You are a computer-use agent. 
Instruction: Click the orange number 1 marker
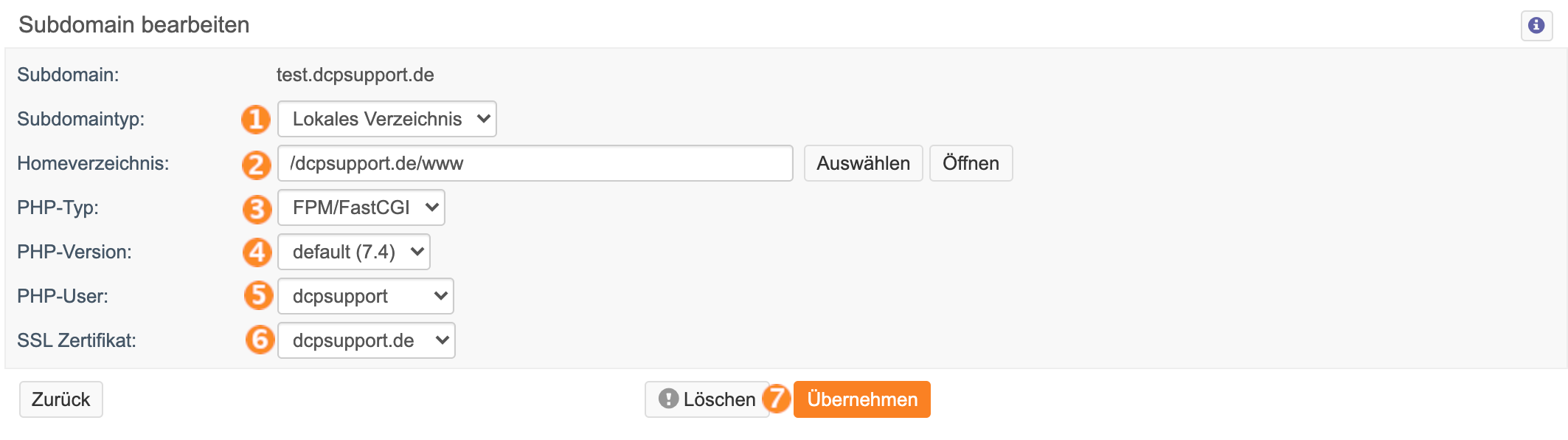256,119
